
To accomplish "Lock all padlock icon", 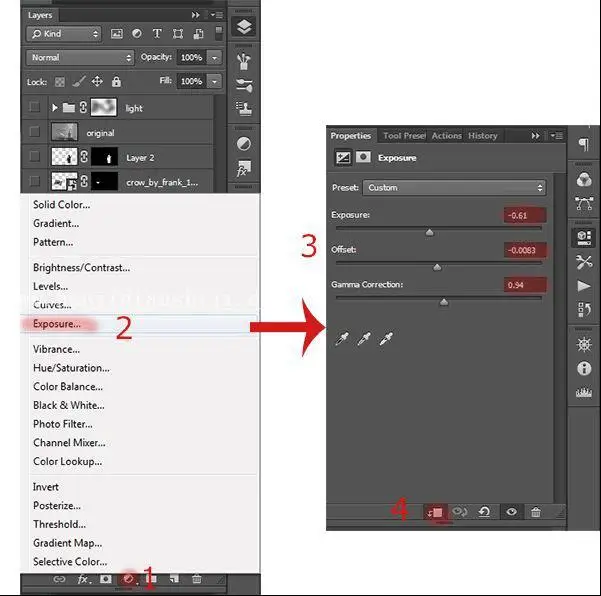I will [x=116, y=81].
